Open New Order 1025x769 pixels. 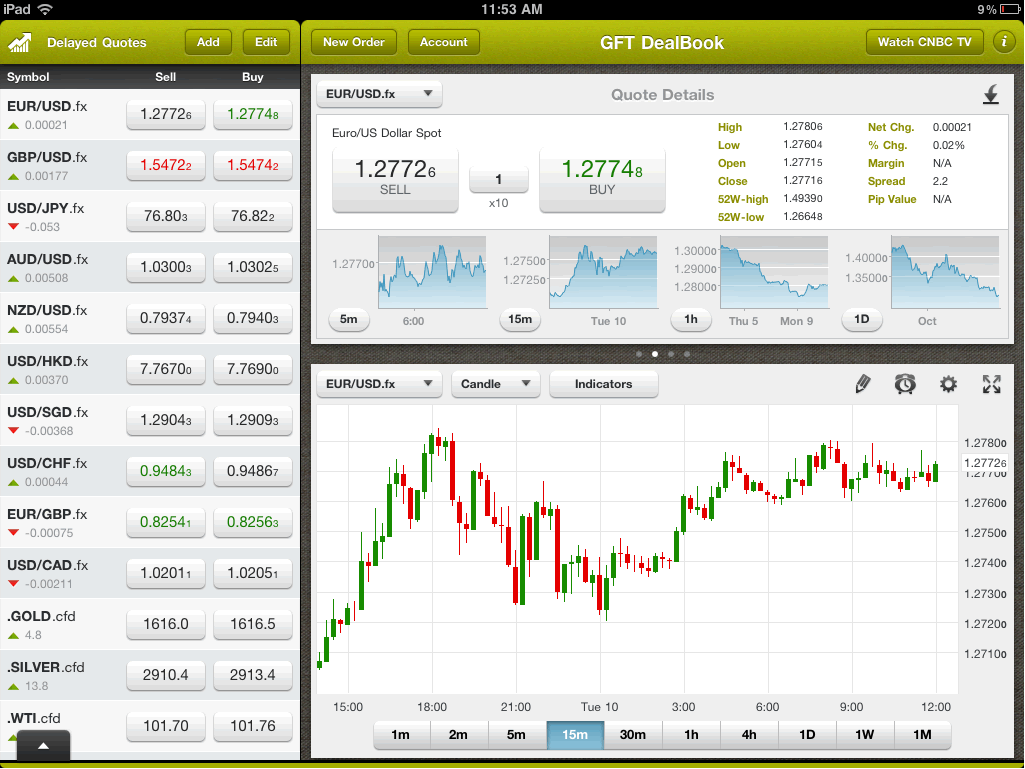coord(354,42)
